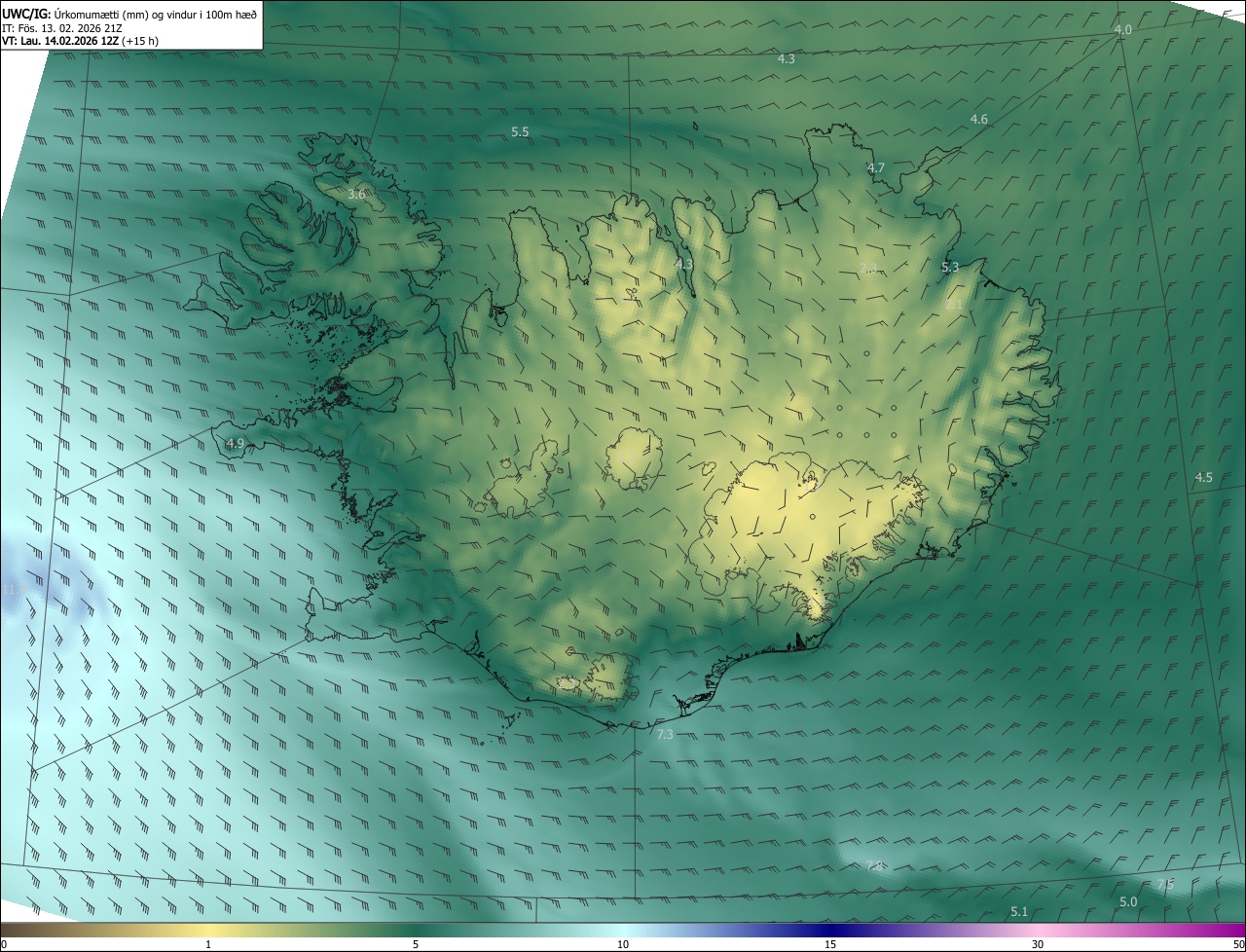
Task: Click the color bar tick labeled 1
Action: [208, 944]
